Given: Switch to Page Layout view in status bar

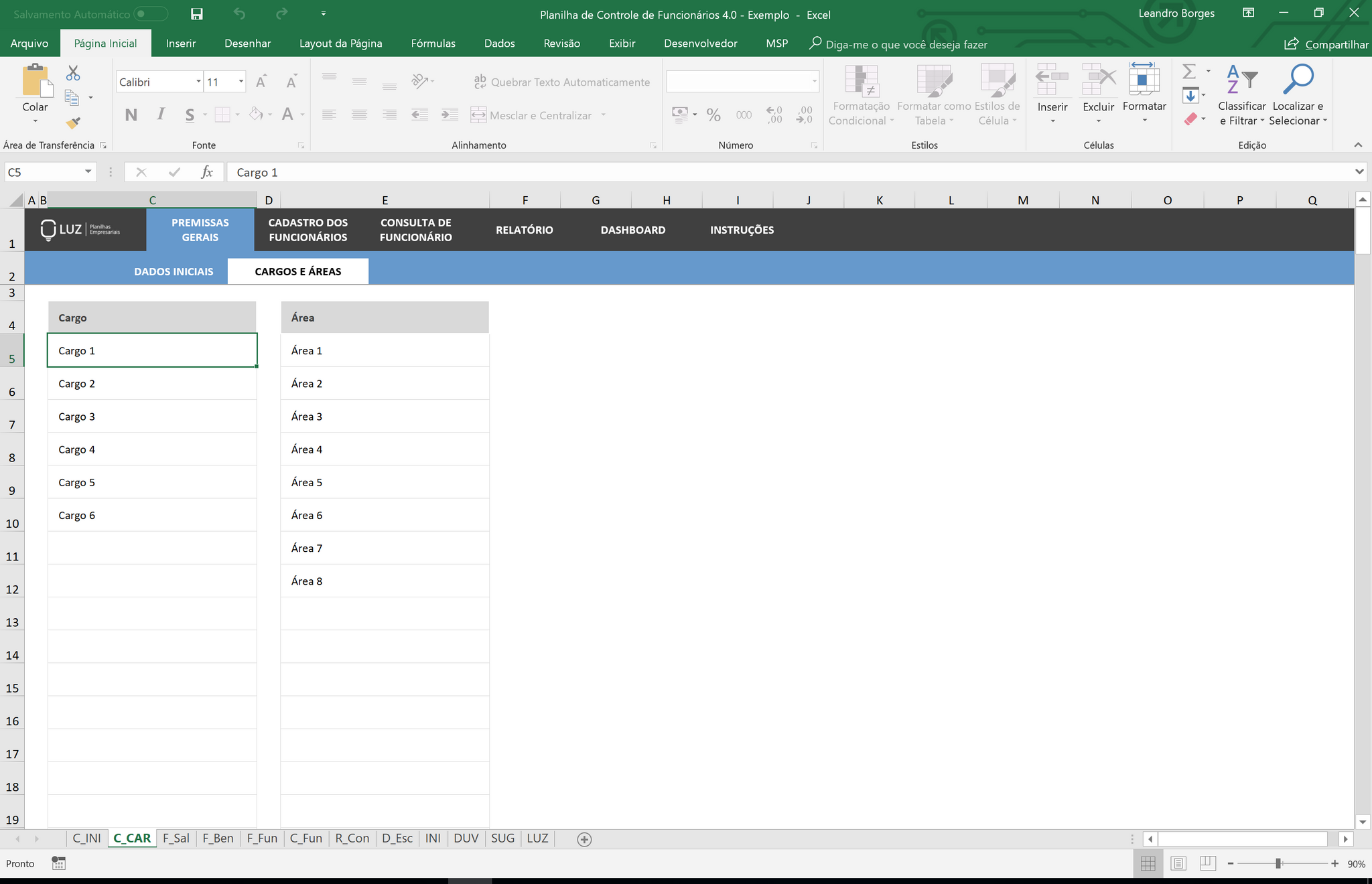Looking at the screenshot, I should click(x=1178, y=864).
